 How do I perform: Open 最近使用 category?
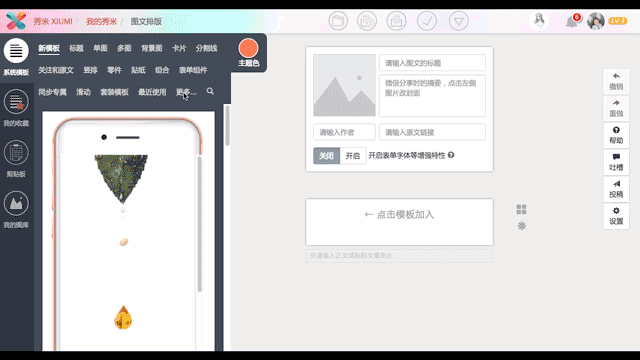(152, 92)
